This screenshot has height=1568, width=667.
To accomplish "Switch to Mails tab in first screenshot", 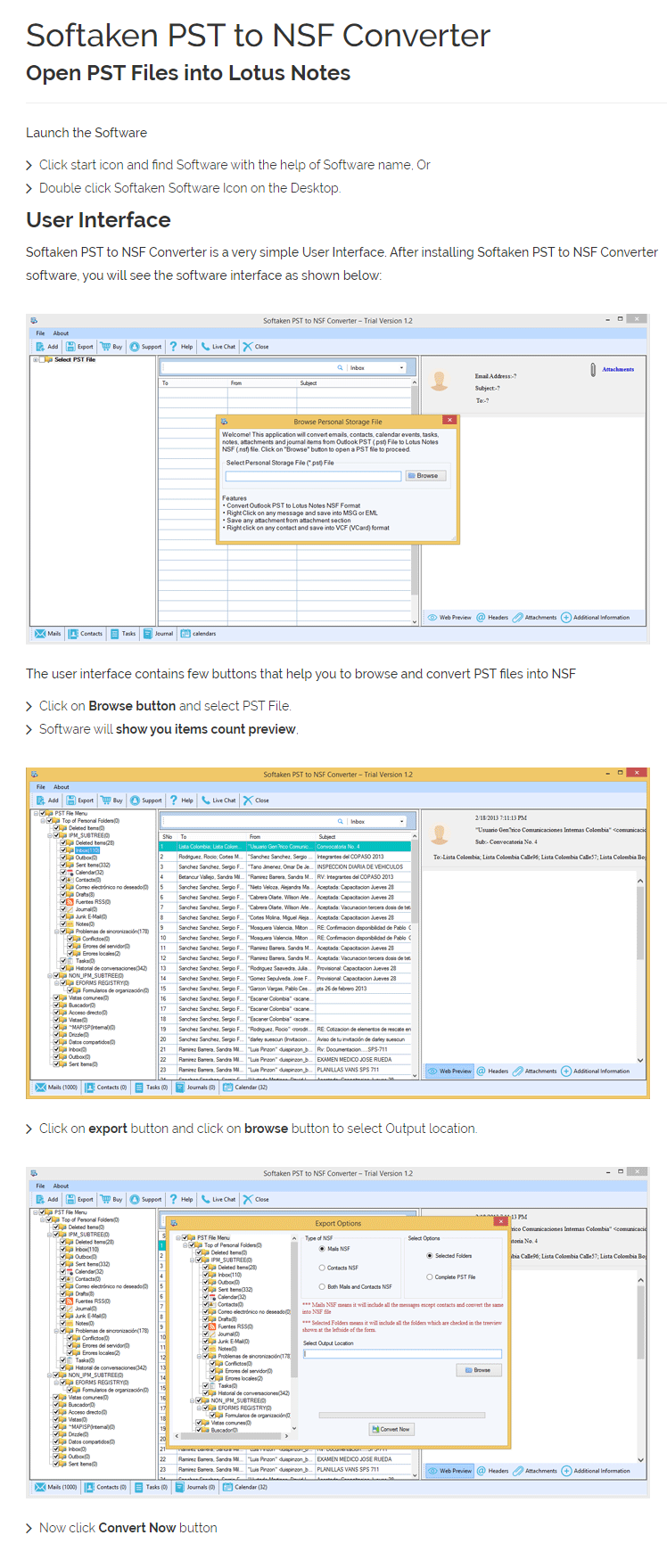I will pos(48,634).
